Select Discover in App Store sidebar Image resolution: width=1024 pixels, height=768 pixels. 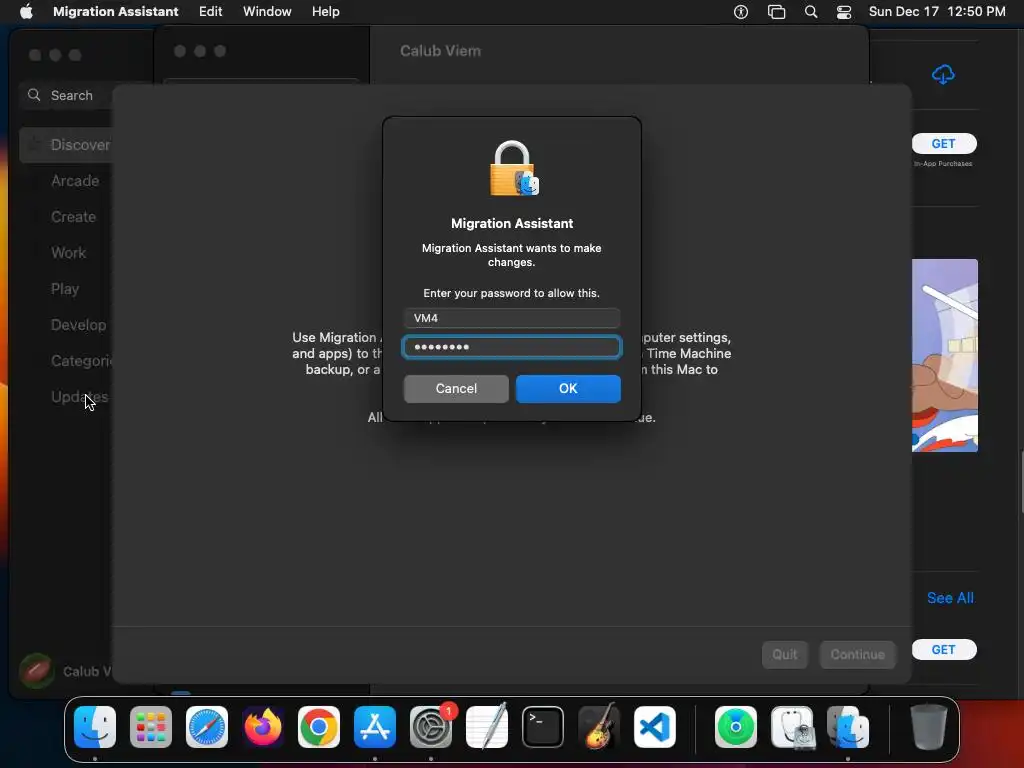[x=65, y=145]
